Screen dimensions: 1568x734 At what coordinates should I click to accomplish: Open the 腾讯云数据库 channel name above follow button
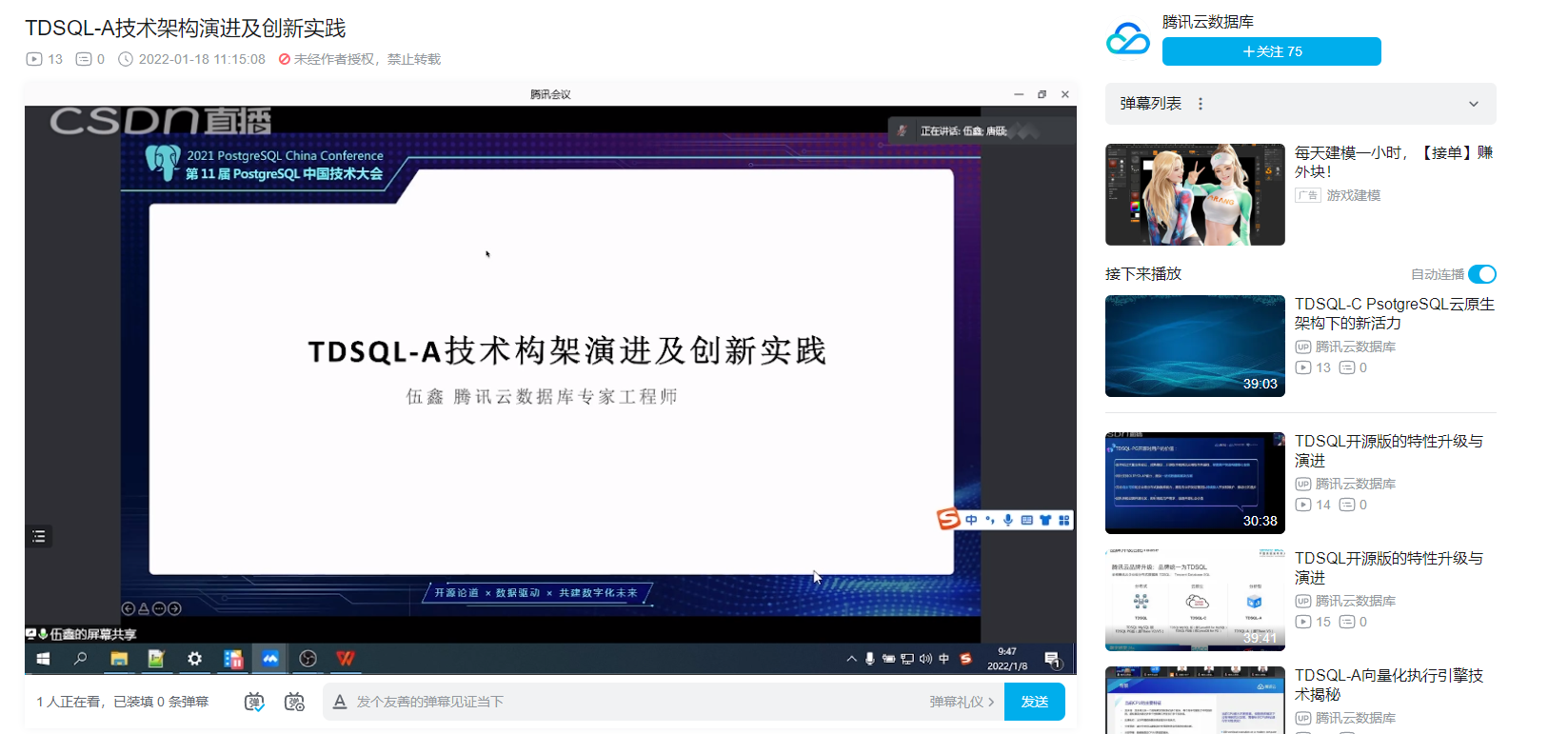(1207, 21)
